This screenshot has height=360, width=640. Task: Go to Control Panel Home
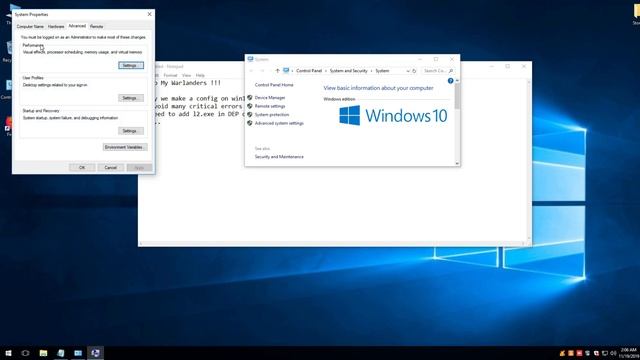pos(274,85)
